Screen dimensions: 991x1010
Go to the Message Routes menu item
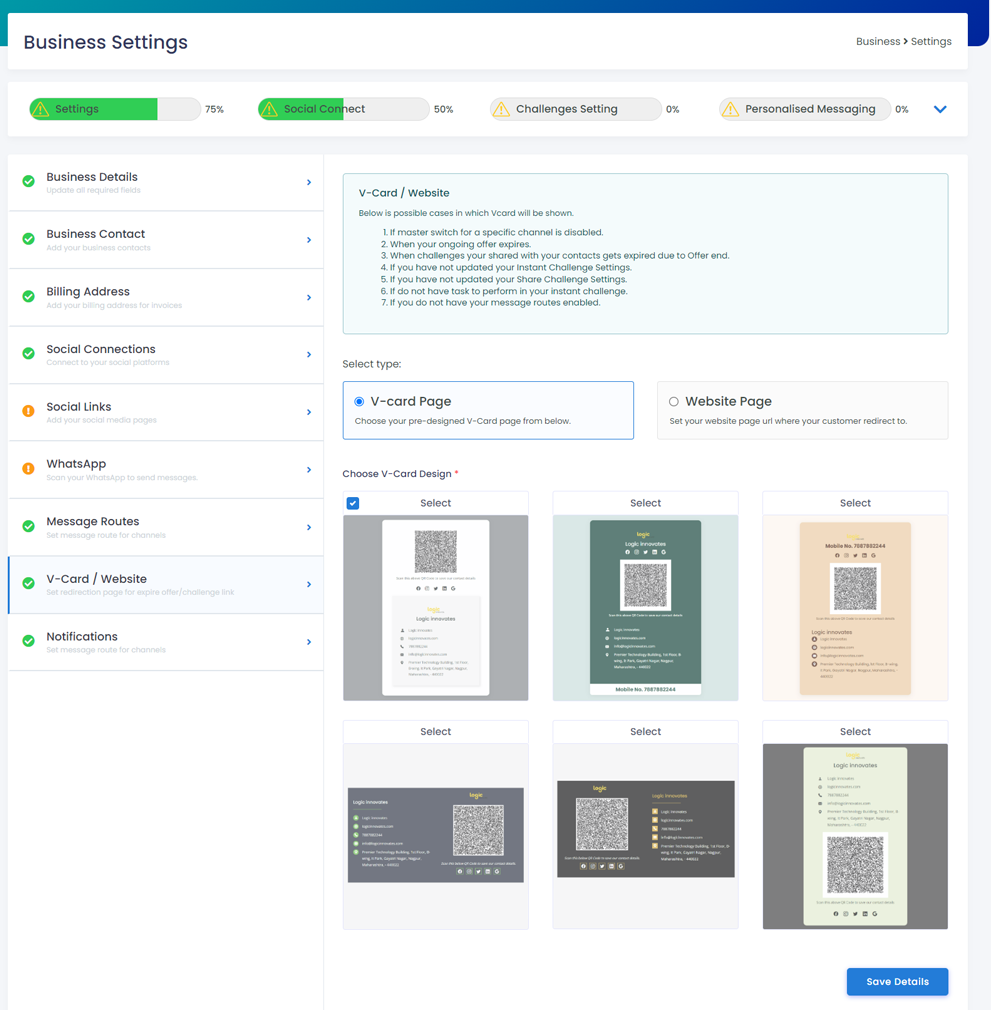click(165, 527)
